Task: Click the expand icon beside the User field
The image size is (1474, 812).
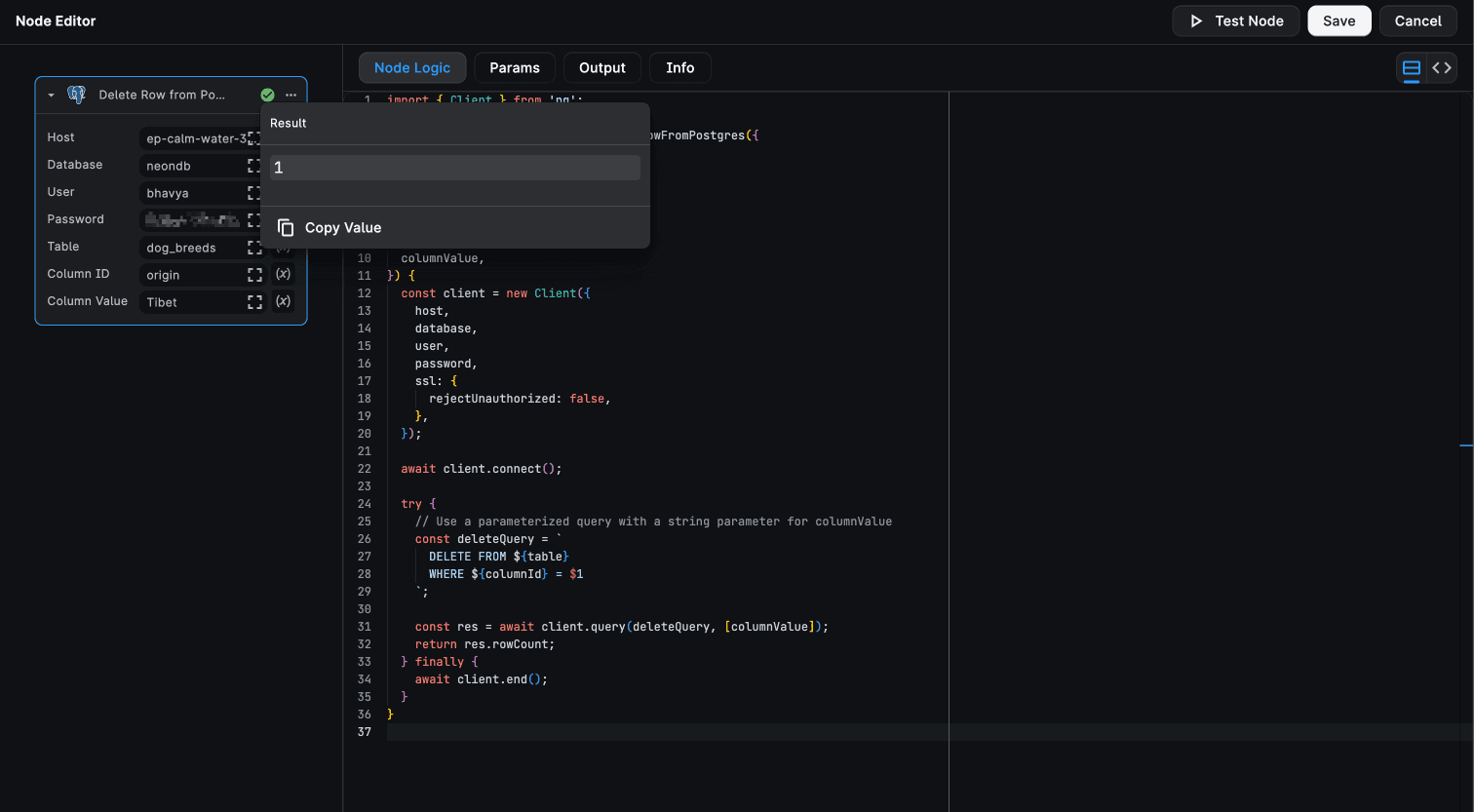Action: point(253,192)
